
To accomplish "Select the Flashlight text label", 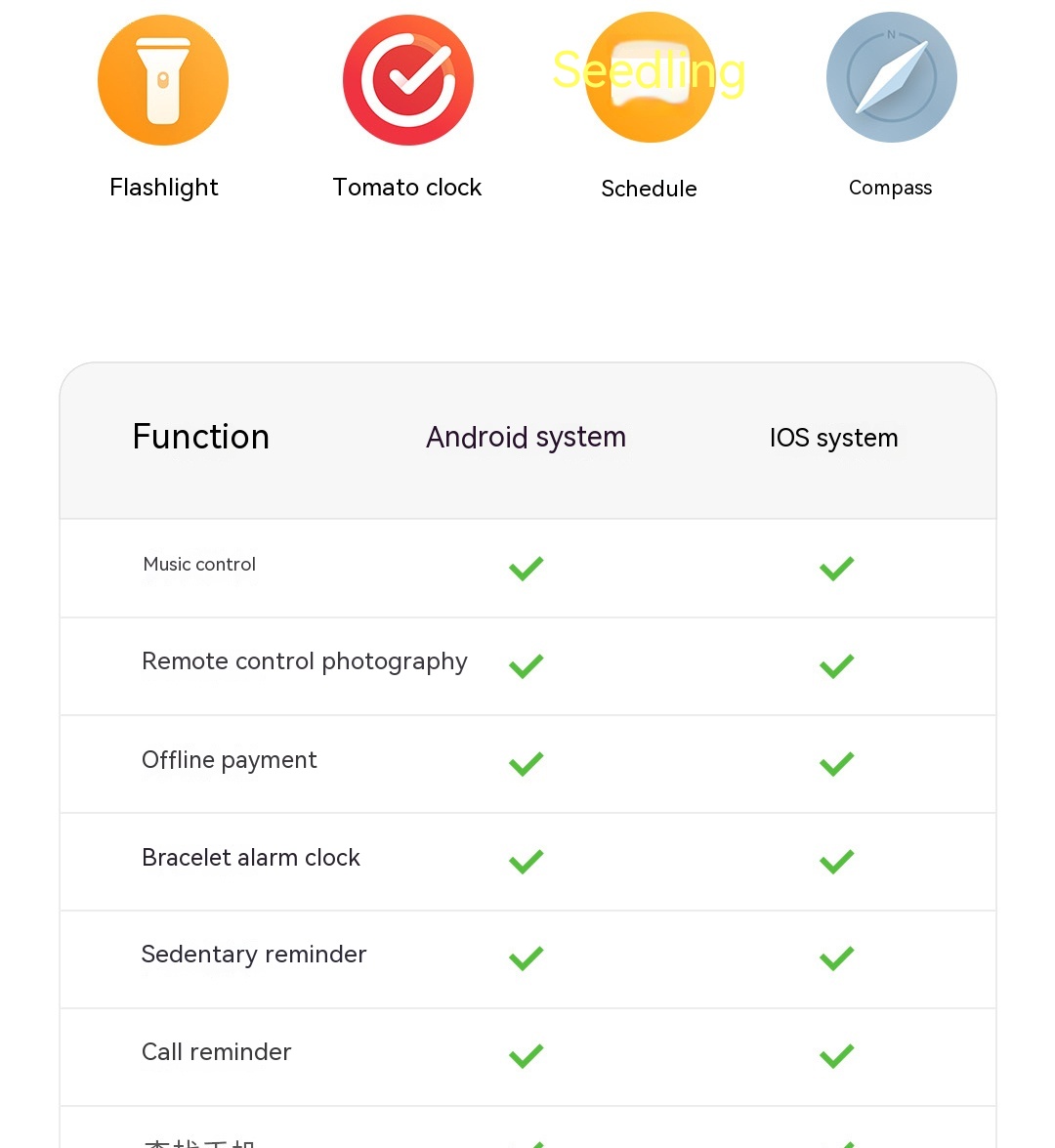I will point(164,188).
